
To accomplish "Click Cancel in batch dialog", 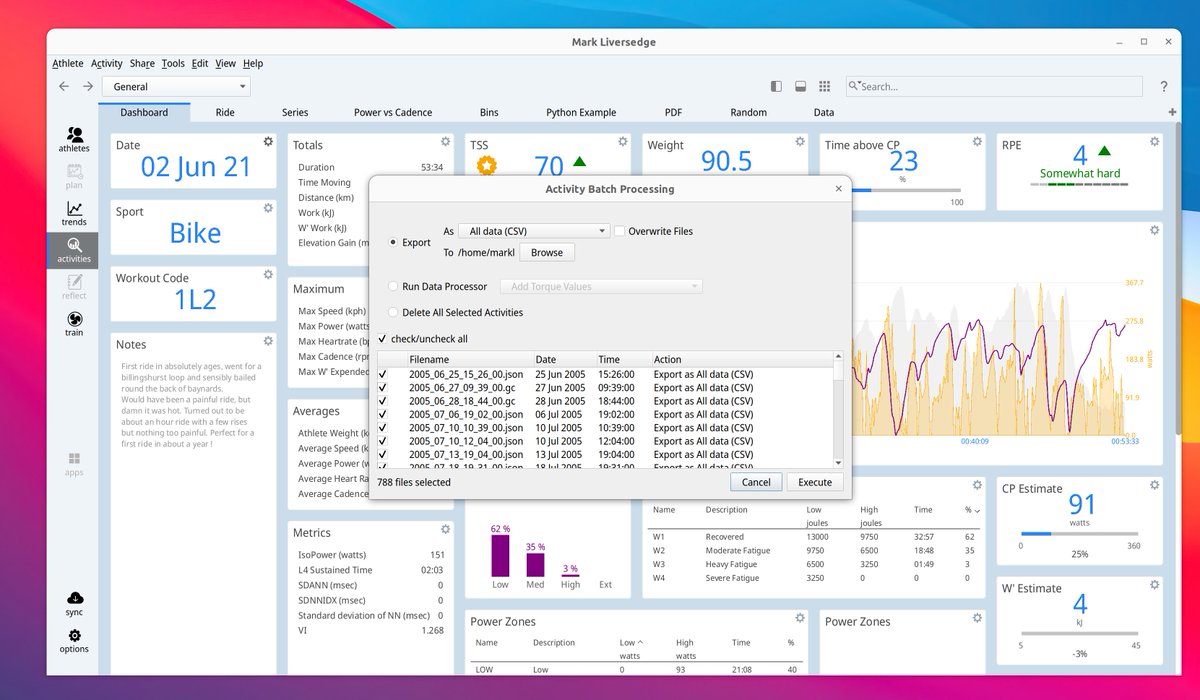I will point(756,482).
